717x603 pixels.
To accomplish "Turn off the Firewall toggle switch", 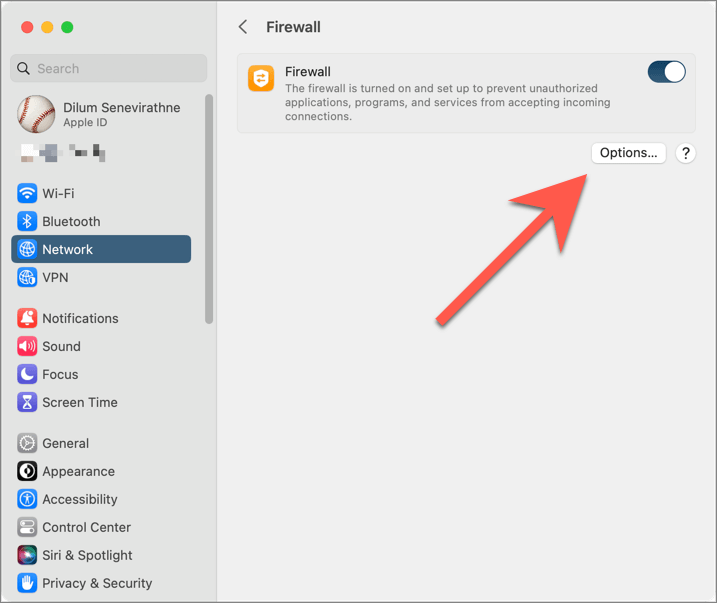I will click(x=666, y=72).
